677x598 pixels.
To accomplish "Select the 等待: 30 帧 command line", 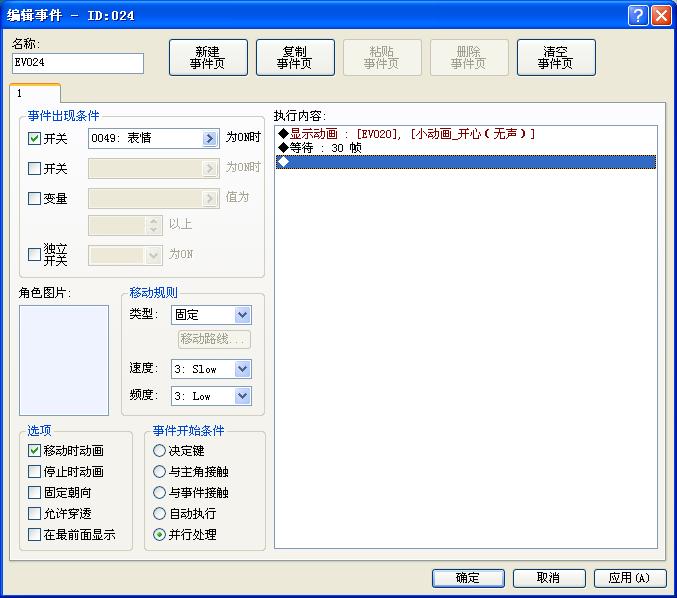I will click(x=465, y=148).
